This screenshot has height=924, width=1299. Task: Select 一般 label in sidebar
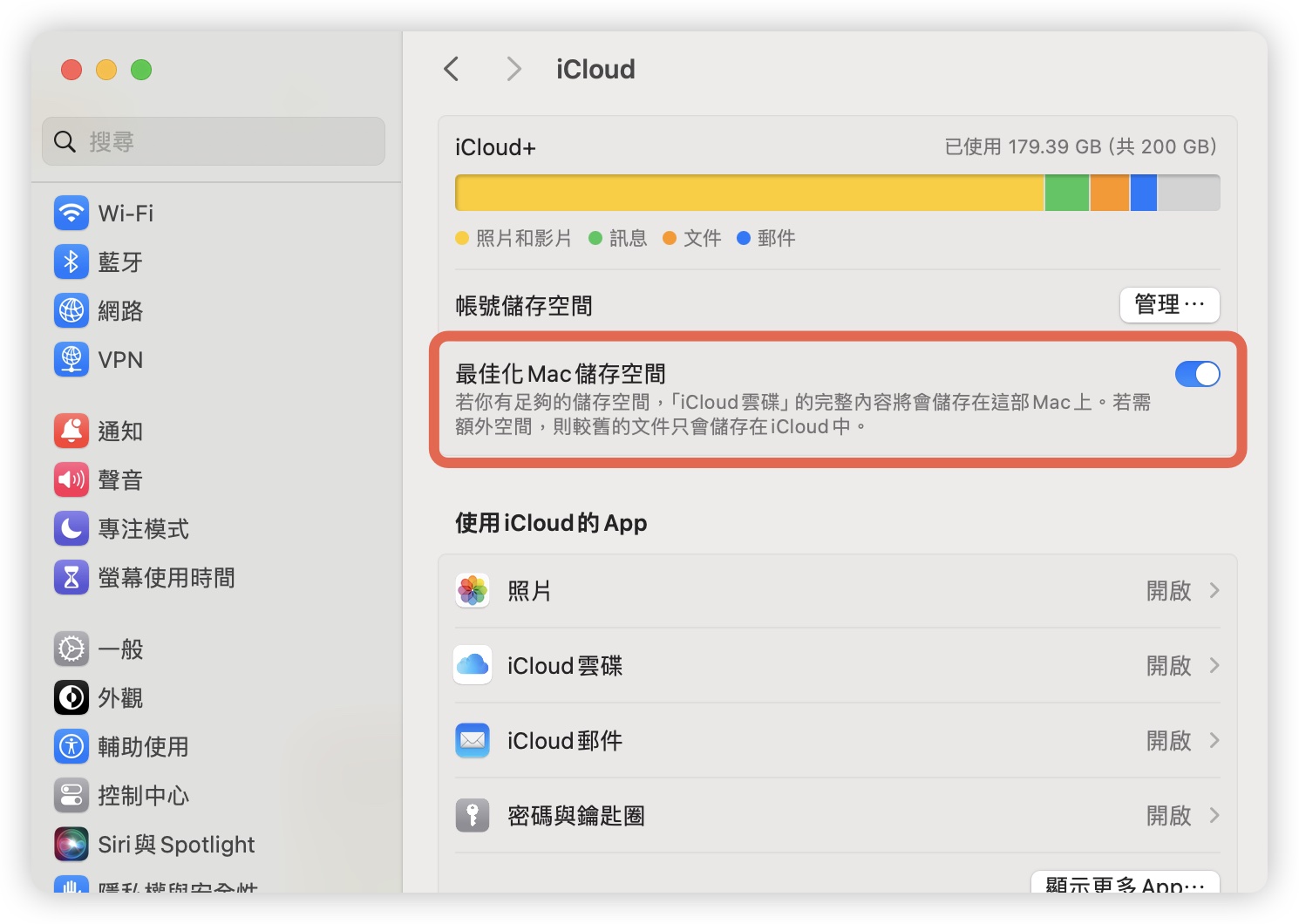(x=120, y=649)
